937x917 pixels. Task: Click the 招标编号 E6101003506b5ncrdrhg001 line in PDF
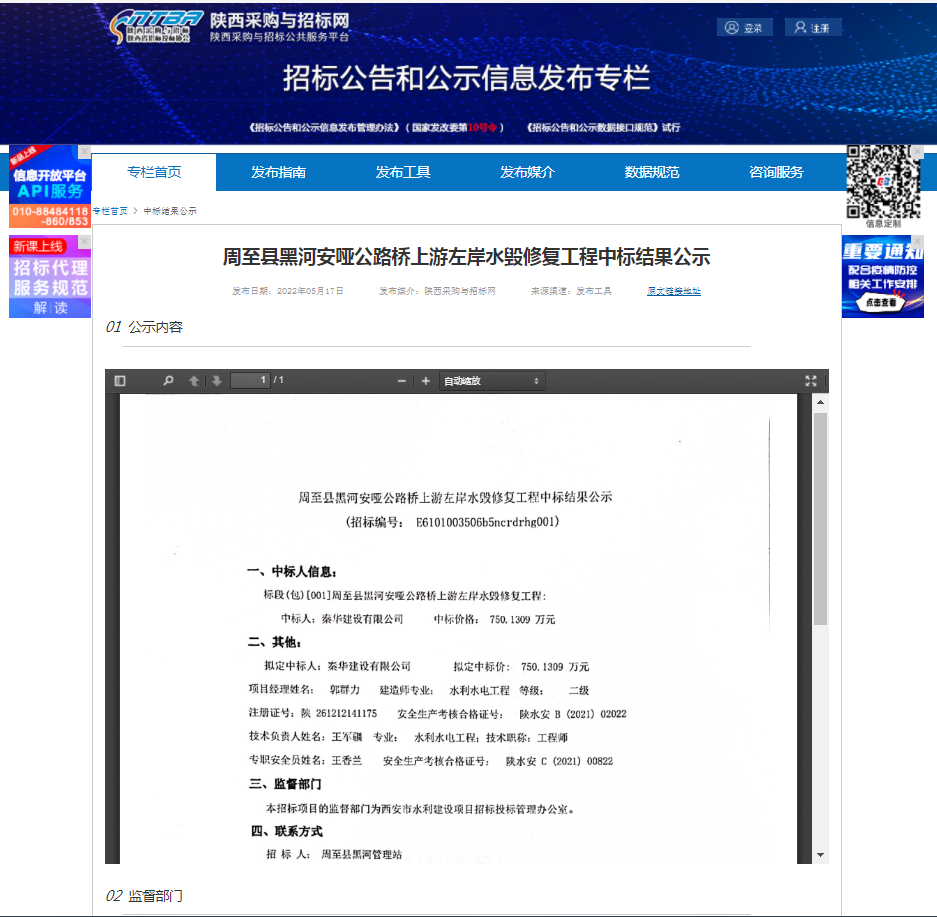(x=452, y=522)
